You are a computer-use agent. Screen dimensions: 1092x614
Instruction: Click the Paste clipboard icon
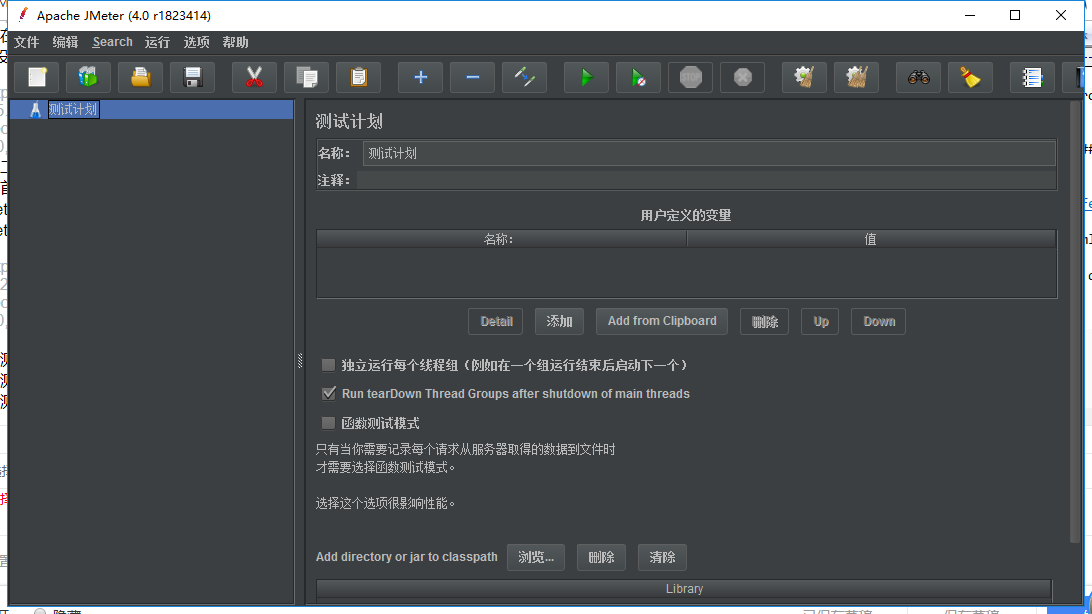(359, 77)
